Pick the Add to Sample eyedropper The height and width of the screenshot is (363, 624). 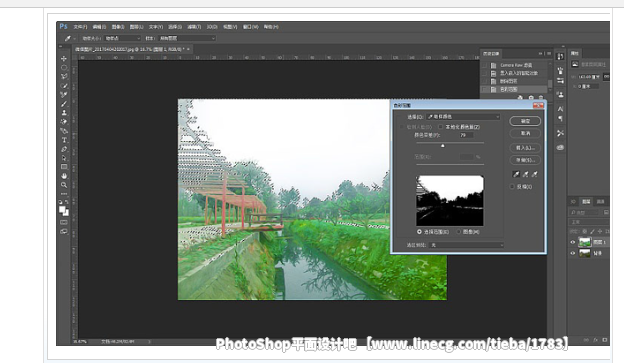pyautogui.click(x=525, y=174)
